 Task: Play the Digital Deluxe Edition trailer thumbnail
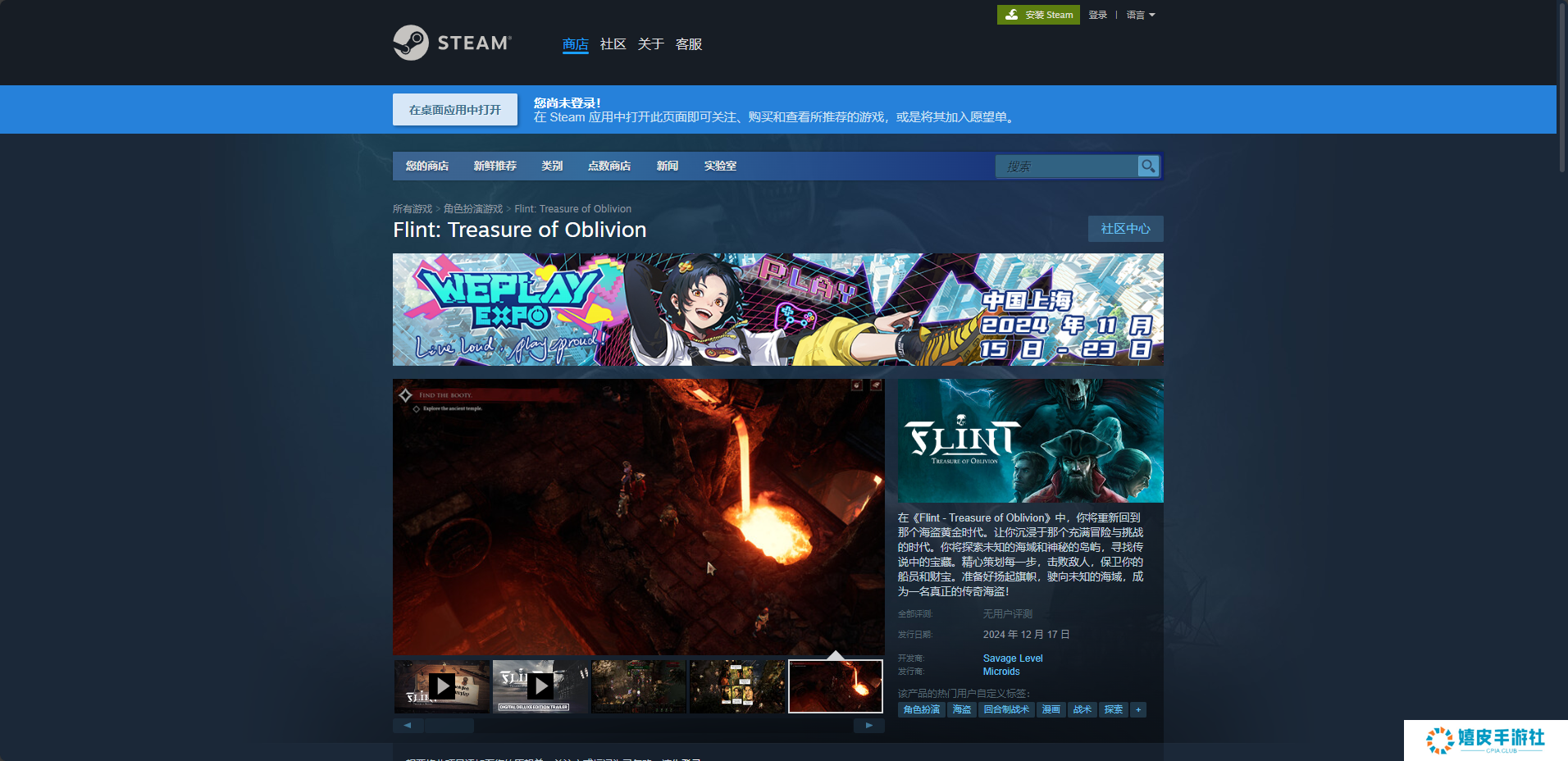pyautogui.click(x=540, y=686)
